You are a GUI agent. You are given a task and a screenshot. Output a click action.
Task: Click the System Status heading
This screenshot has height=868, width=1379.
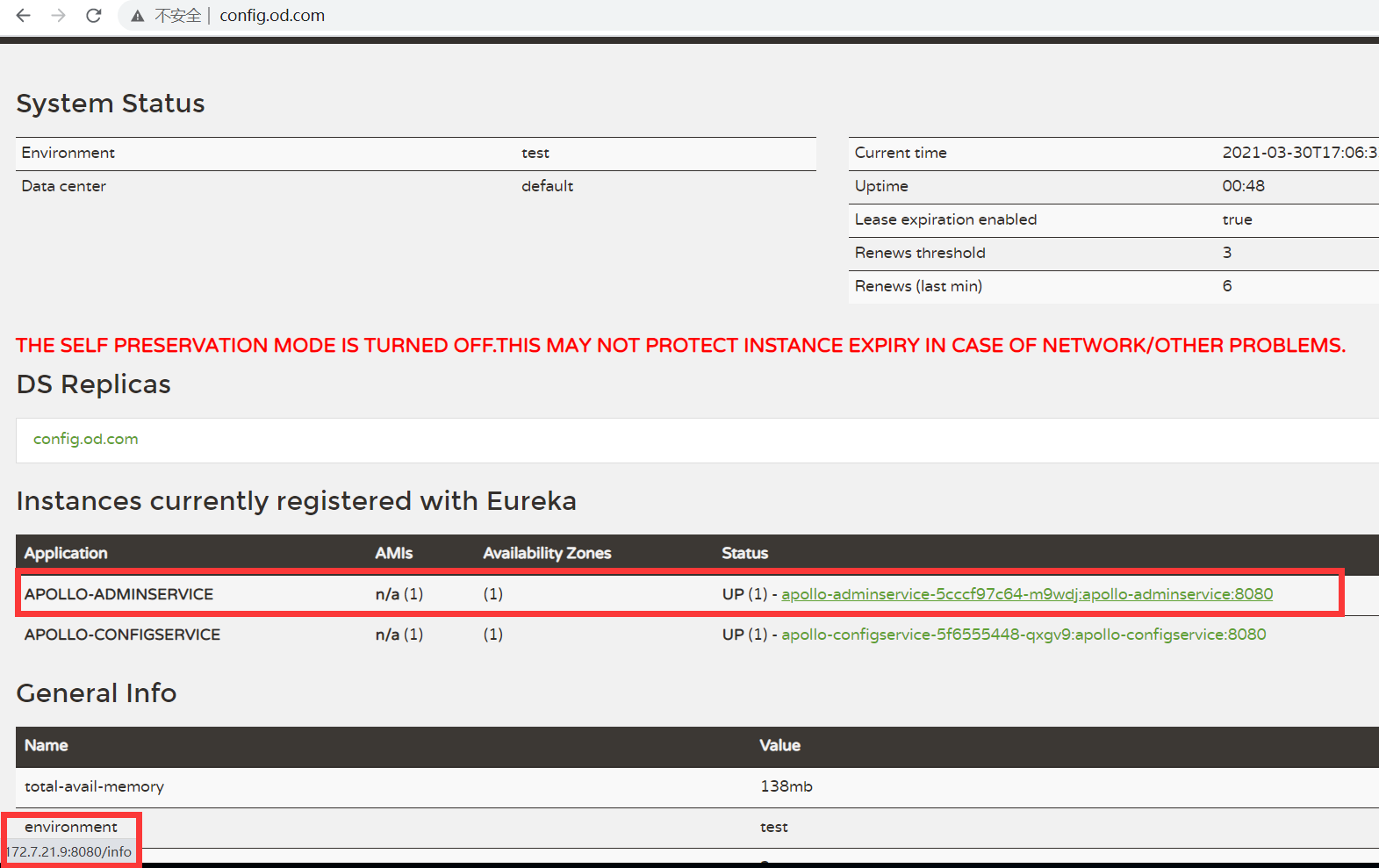click(x=111, y=104)
